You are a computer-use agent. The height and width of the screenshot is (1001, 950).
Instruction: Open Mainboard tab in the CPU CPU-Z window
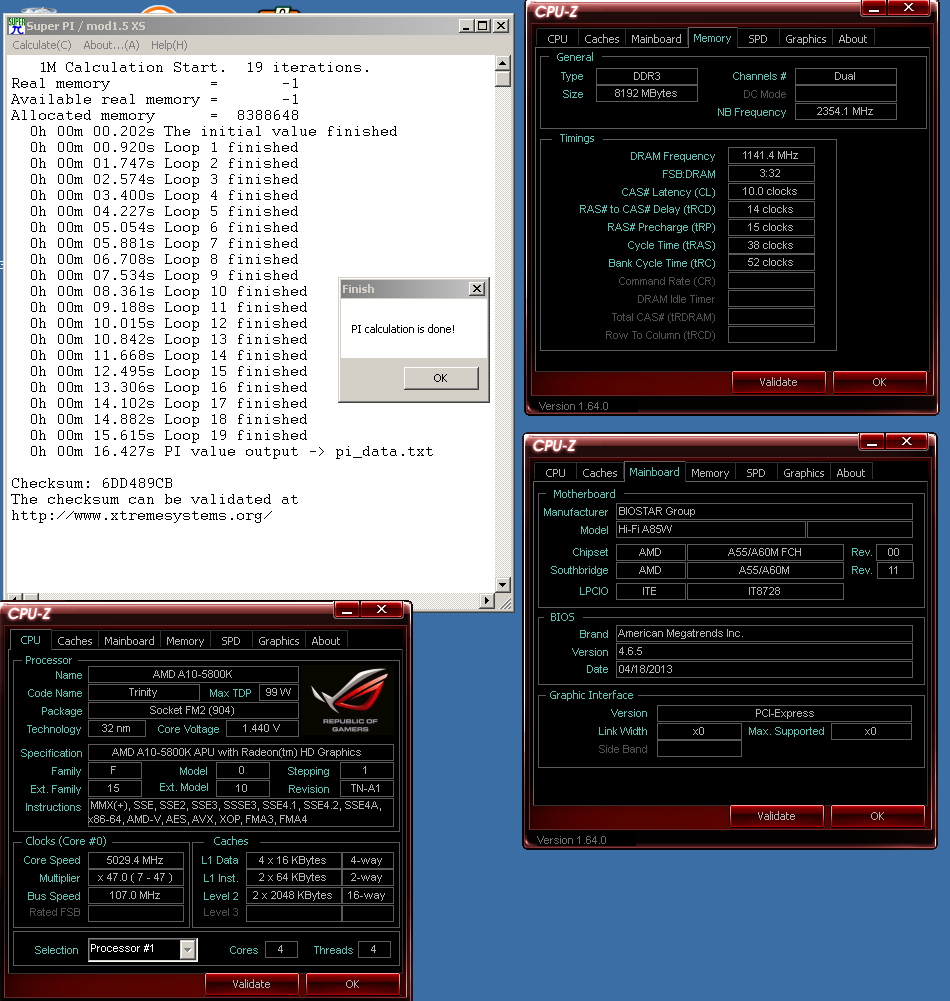coord(130,641)
